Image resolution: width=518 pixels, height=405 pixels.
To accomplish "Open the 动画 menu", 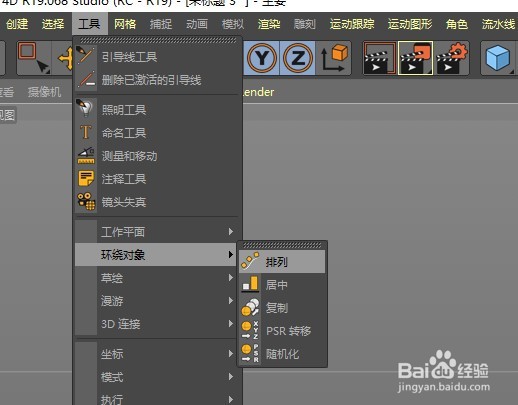I will click(x=197, y=24).
